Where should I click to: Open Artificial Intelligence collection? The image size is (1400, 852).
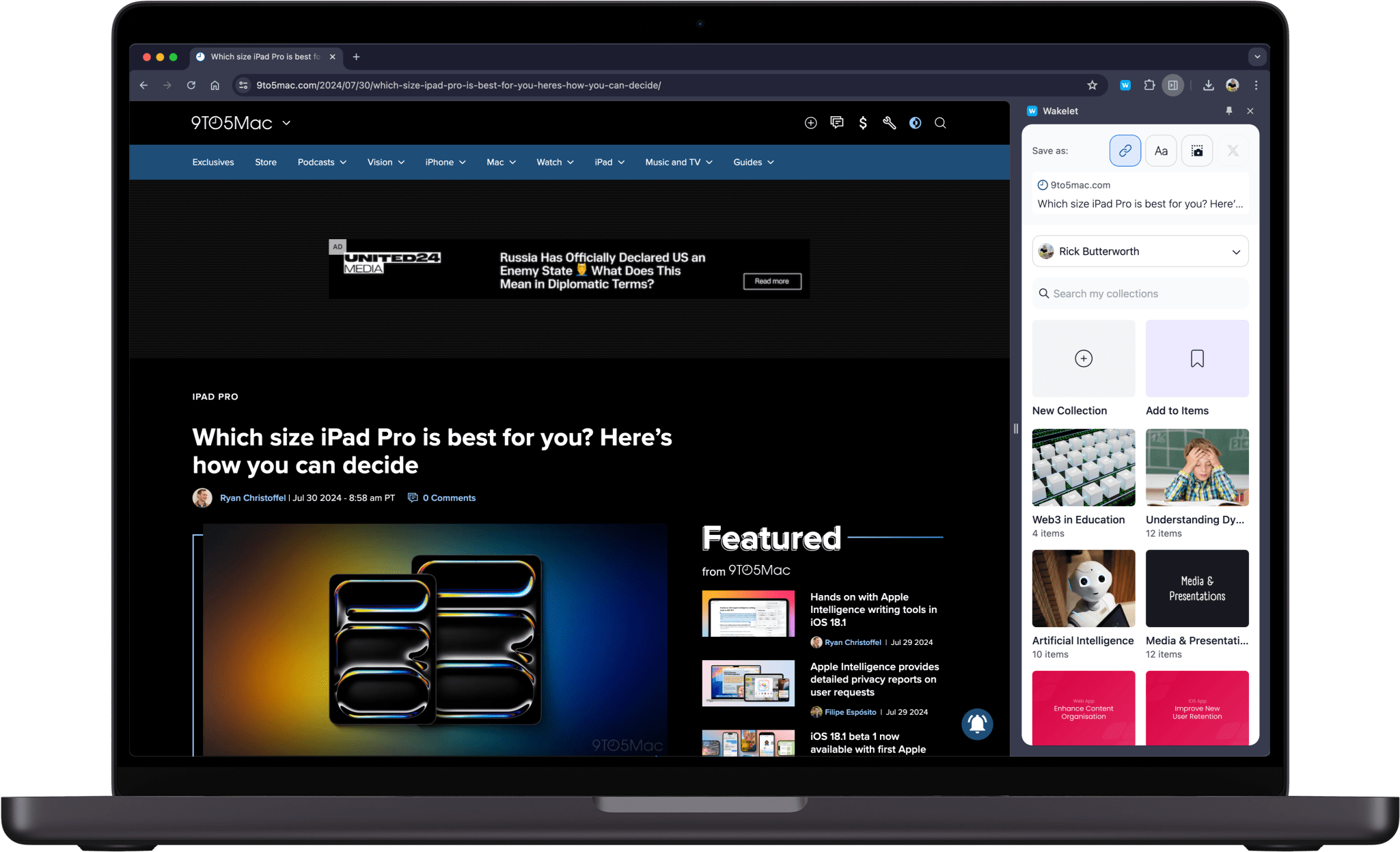1084,605
